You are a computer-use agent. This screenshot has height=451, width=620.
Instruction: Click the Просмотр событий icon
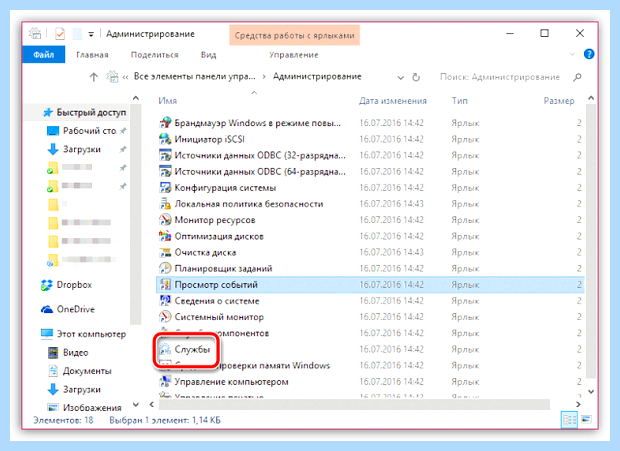tap(165, 285)
